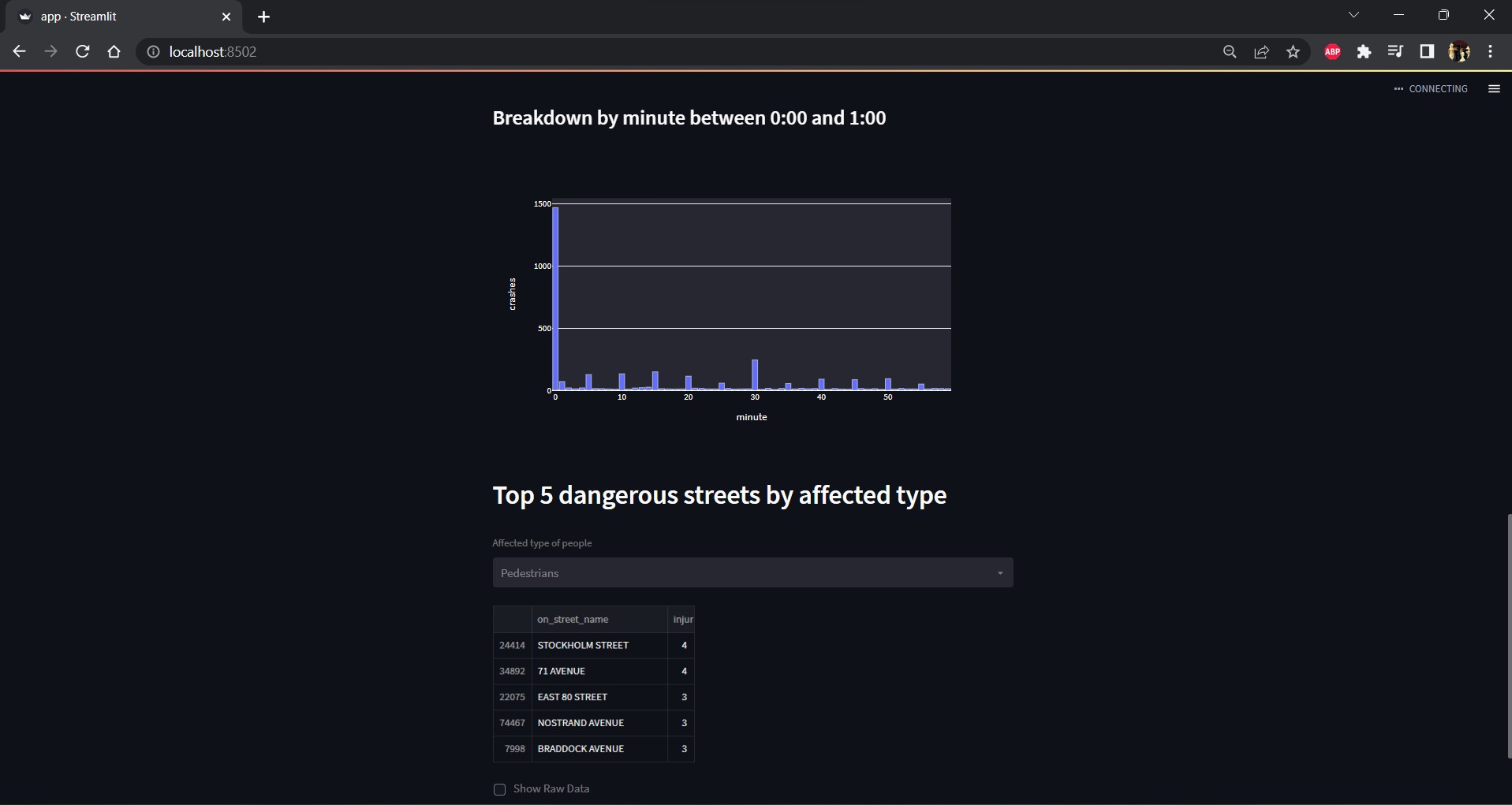Click index cell 34892

click(512, 671)
